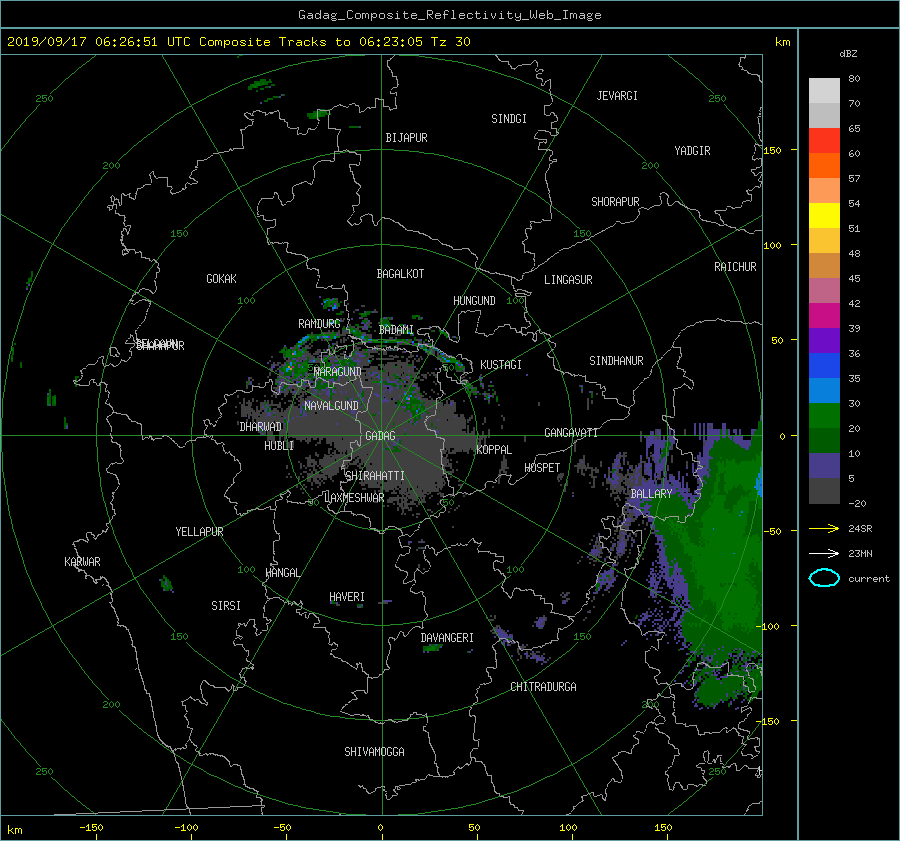Image resolution: width=900 pixels, height=841 pixels.
Task: Click the gray 5 dBZ legend swatch
Action: 824,490
